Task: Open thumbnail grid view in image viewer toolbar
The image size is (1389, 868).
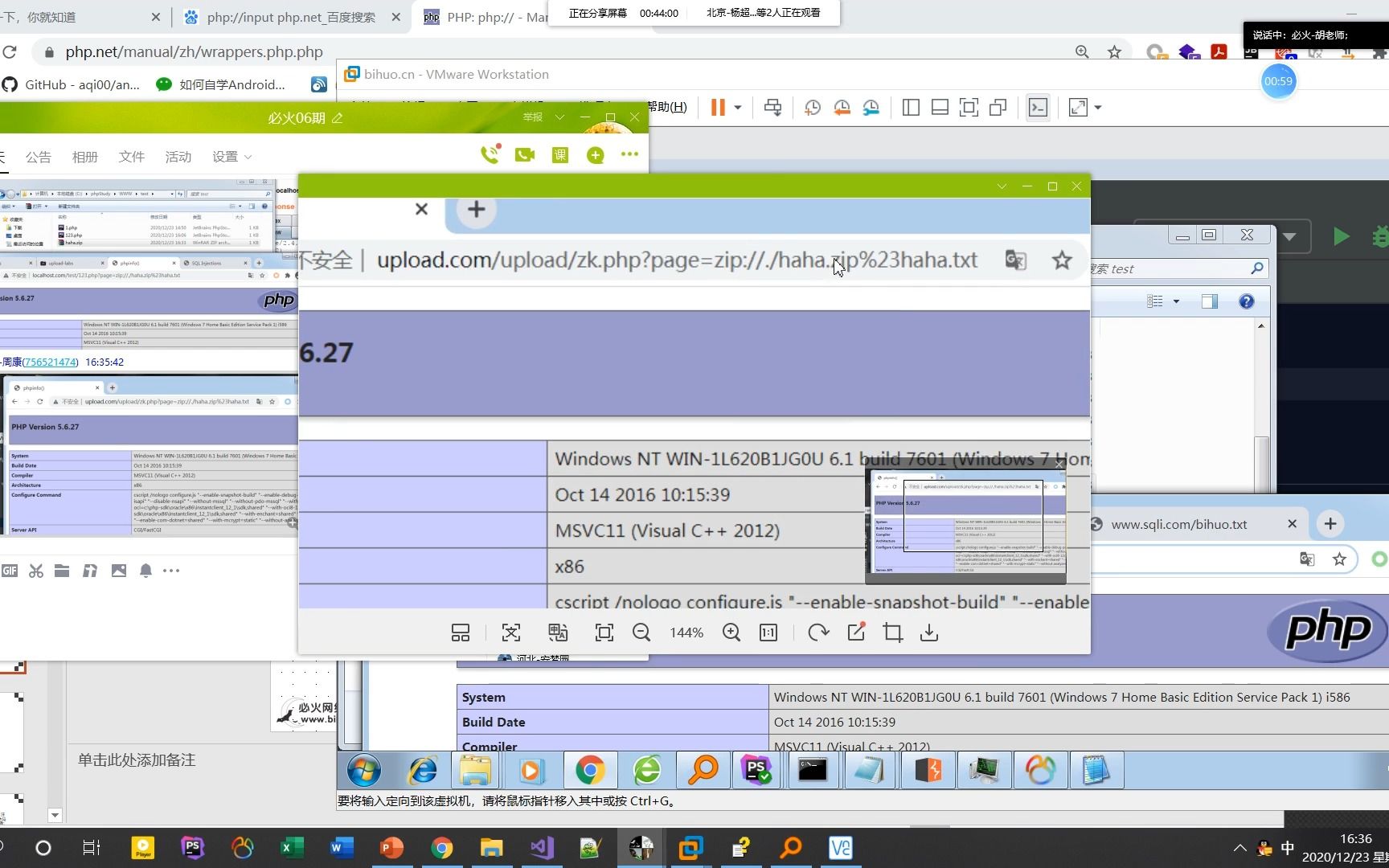Action: [x=461, y=633]
